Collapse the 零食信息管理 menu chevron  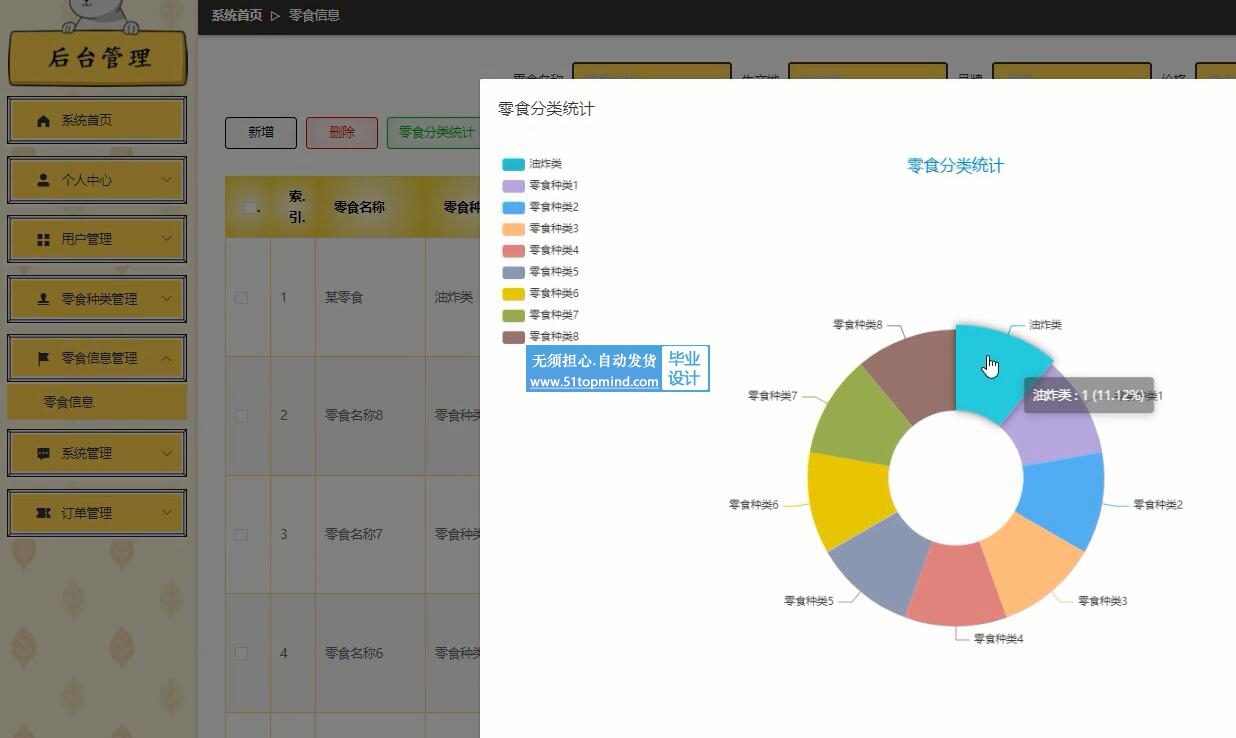coord(166,358)
